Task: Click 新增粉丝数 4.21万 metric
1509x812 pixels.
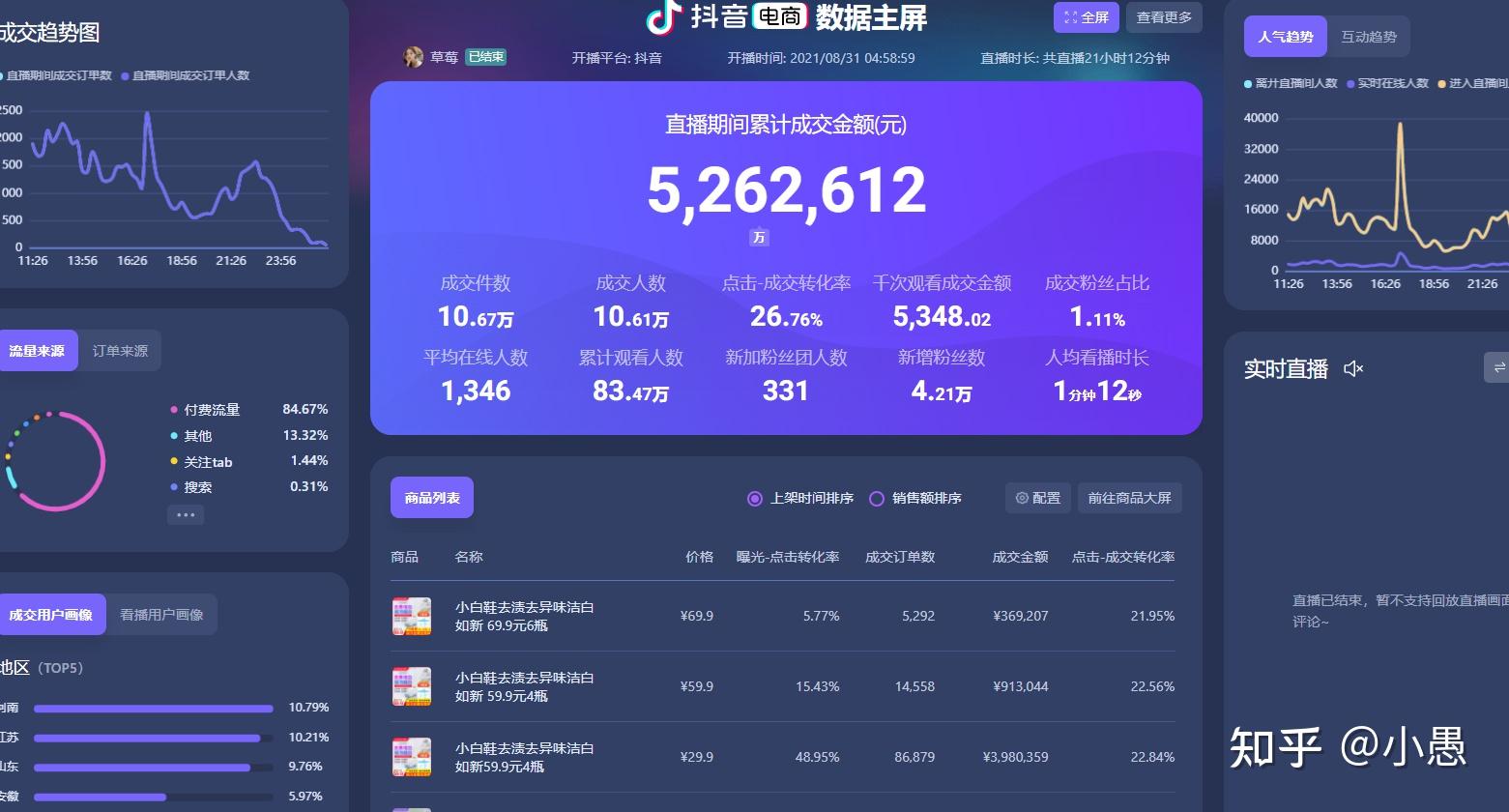Action: tap(942, 375)
